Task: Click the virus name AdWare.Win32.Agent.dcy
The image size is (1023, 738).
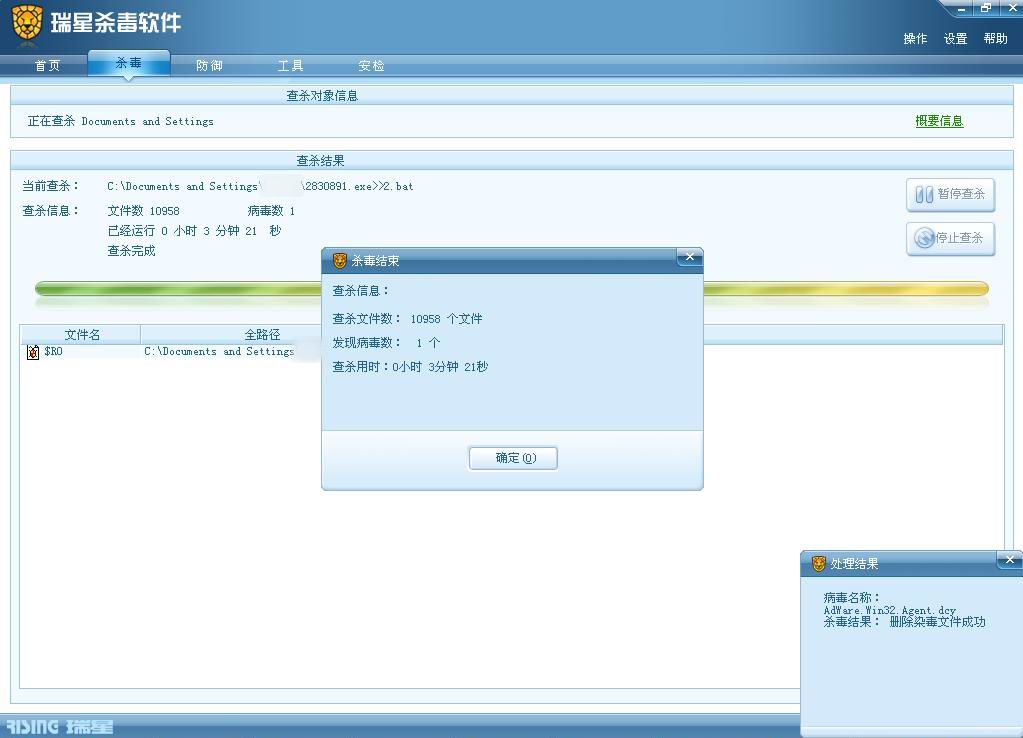Action: (x=889, y=610)
